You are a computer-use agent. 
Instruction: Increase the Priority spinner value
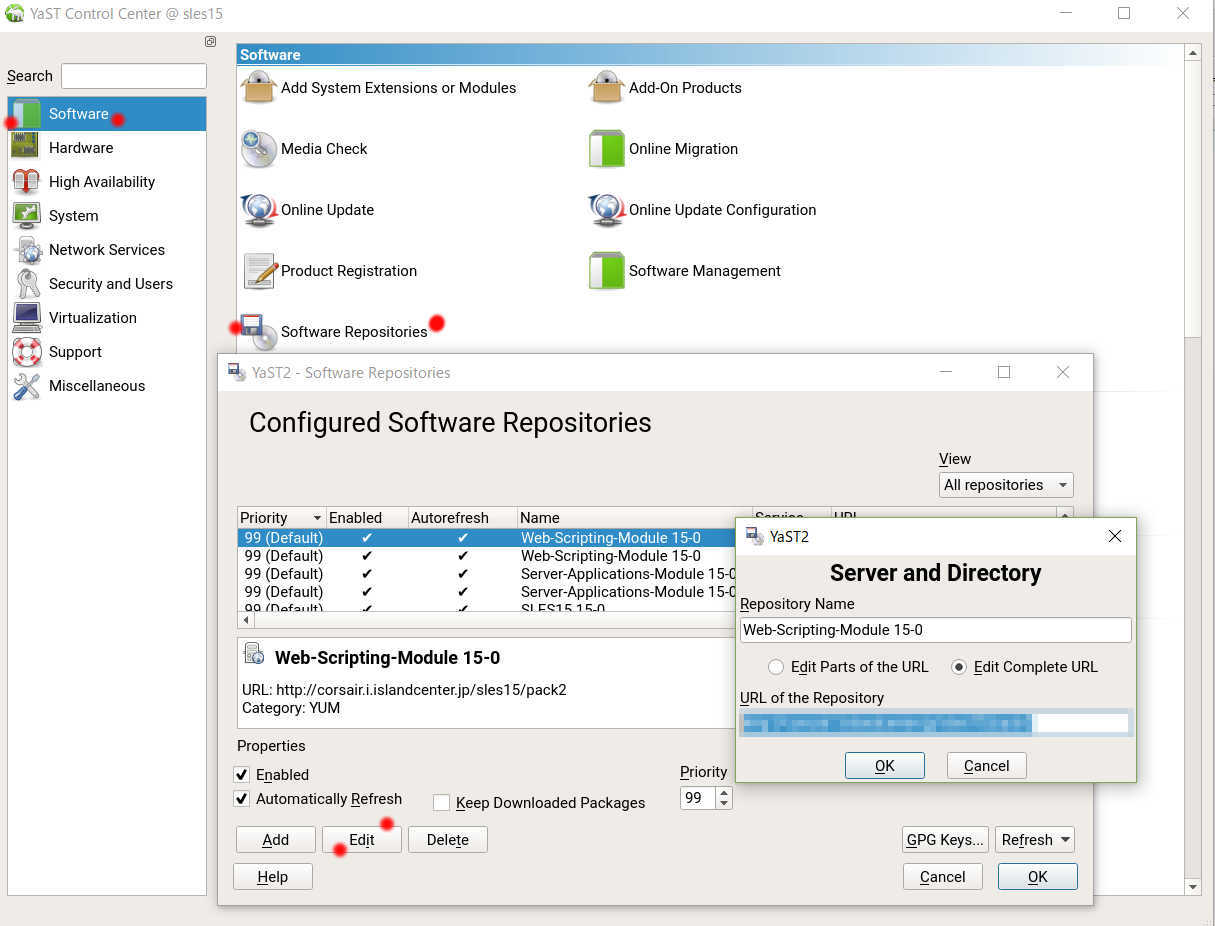[x=725, y=793]
